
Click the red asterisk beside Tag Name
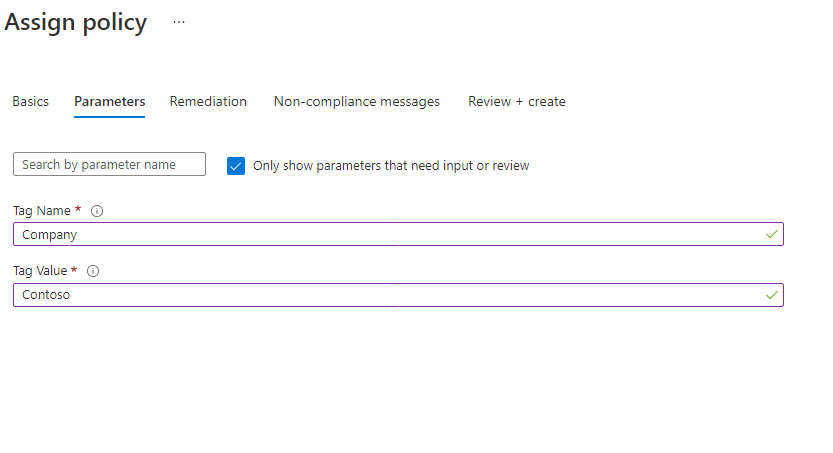tap(78, 209)
